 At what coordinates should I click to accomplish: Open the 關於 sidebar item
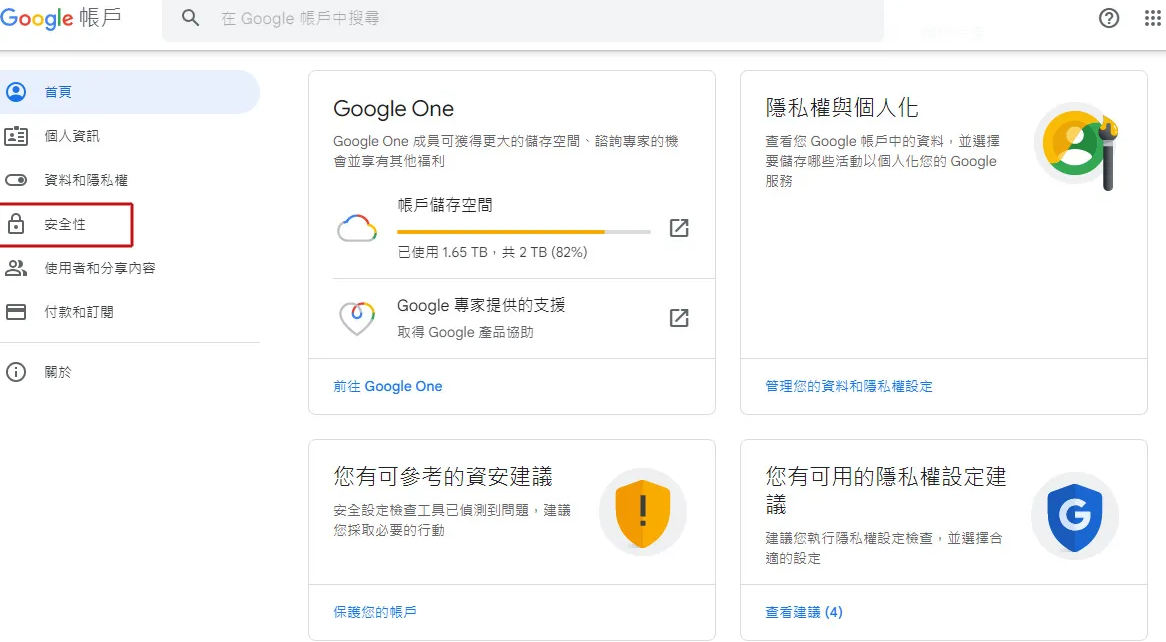click(58, 372)
